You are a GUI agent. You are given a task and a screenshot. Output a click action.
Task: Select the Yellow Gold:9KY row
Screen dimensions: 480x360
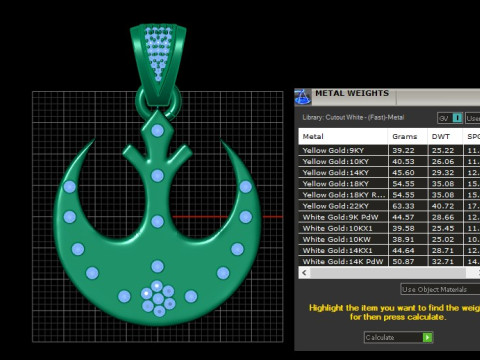[x=389, y=150]
